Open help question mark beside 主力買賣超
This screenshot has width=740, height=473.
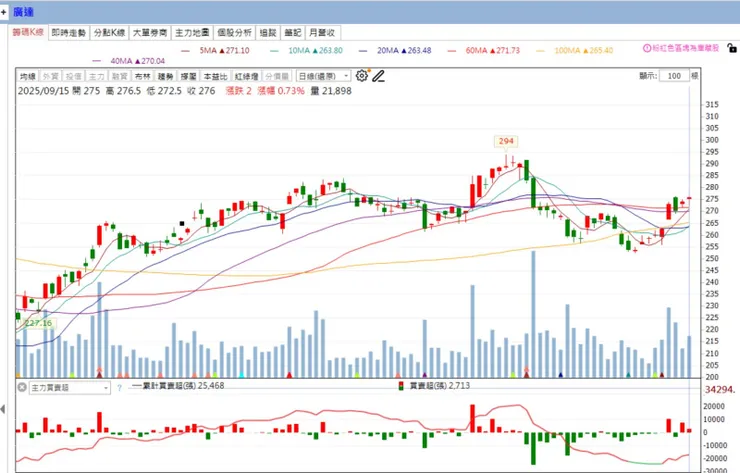(x=119, y=388)
